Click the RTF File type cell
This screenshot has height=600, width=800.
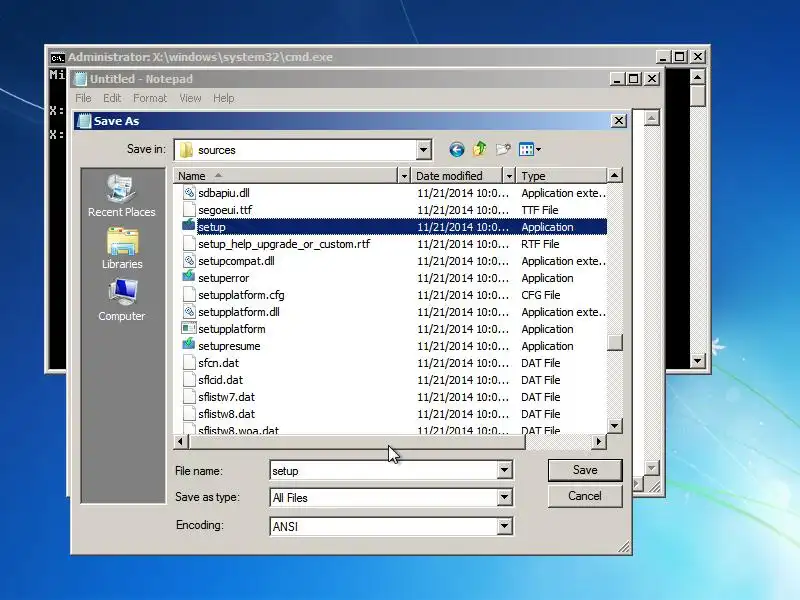click(540, 244)
